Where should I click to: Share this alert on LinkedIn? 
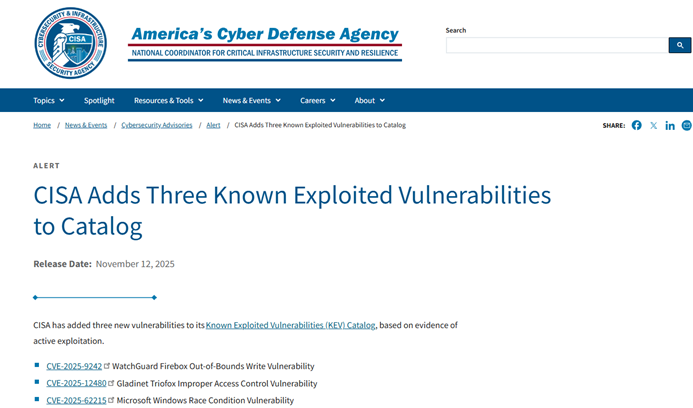(670, 125)
